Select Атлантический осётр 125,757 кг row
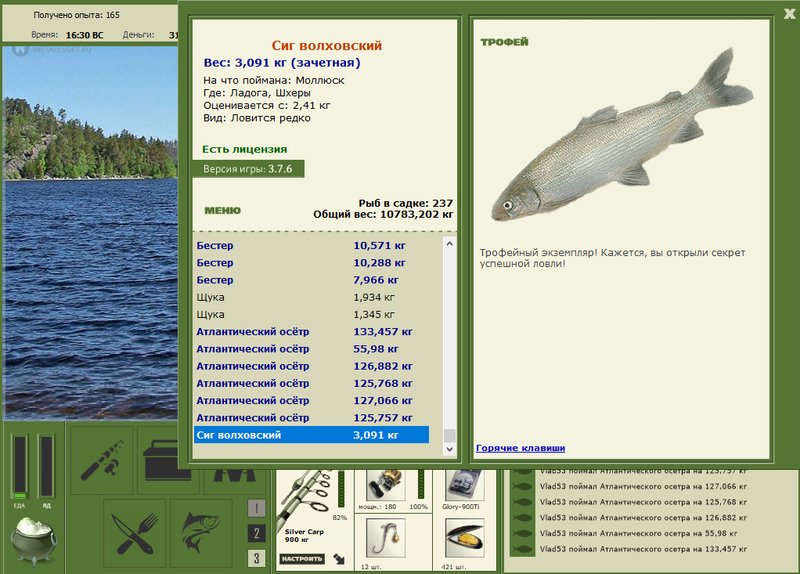The image size is (800, 574). pyautogui.click(x=311, y=418)
